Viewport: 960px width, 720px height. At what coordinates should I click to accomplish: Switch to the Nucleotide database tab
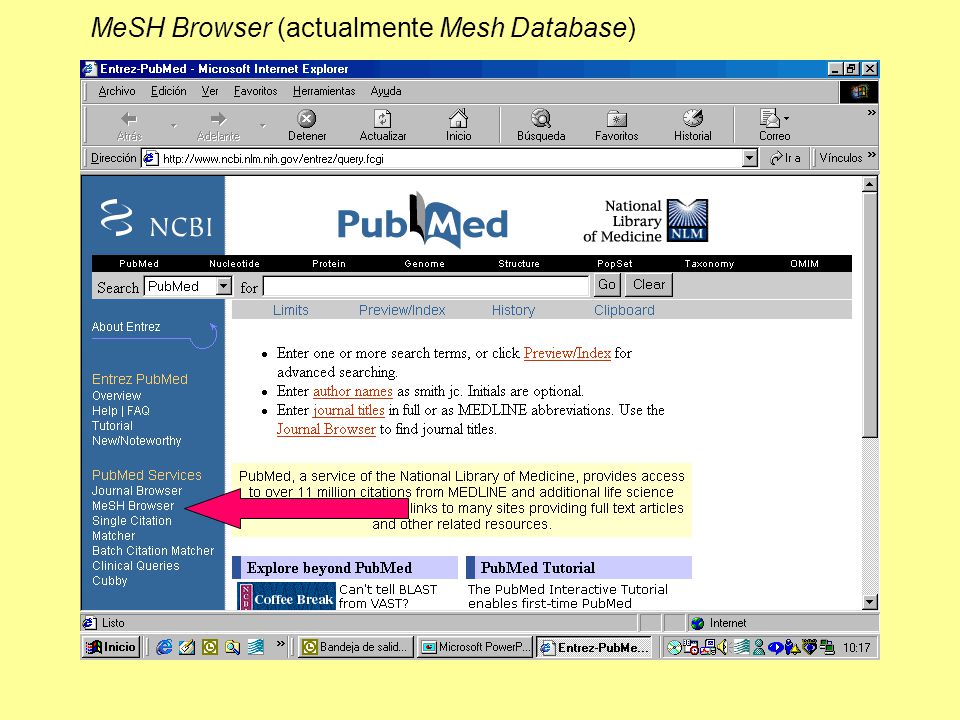pos(234,264)
